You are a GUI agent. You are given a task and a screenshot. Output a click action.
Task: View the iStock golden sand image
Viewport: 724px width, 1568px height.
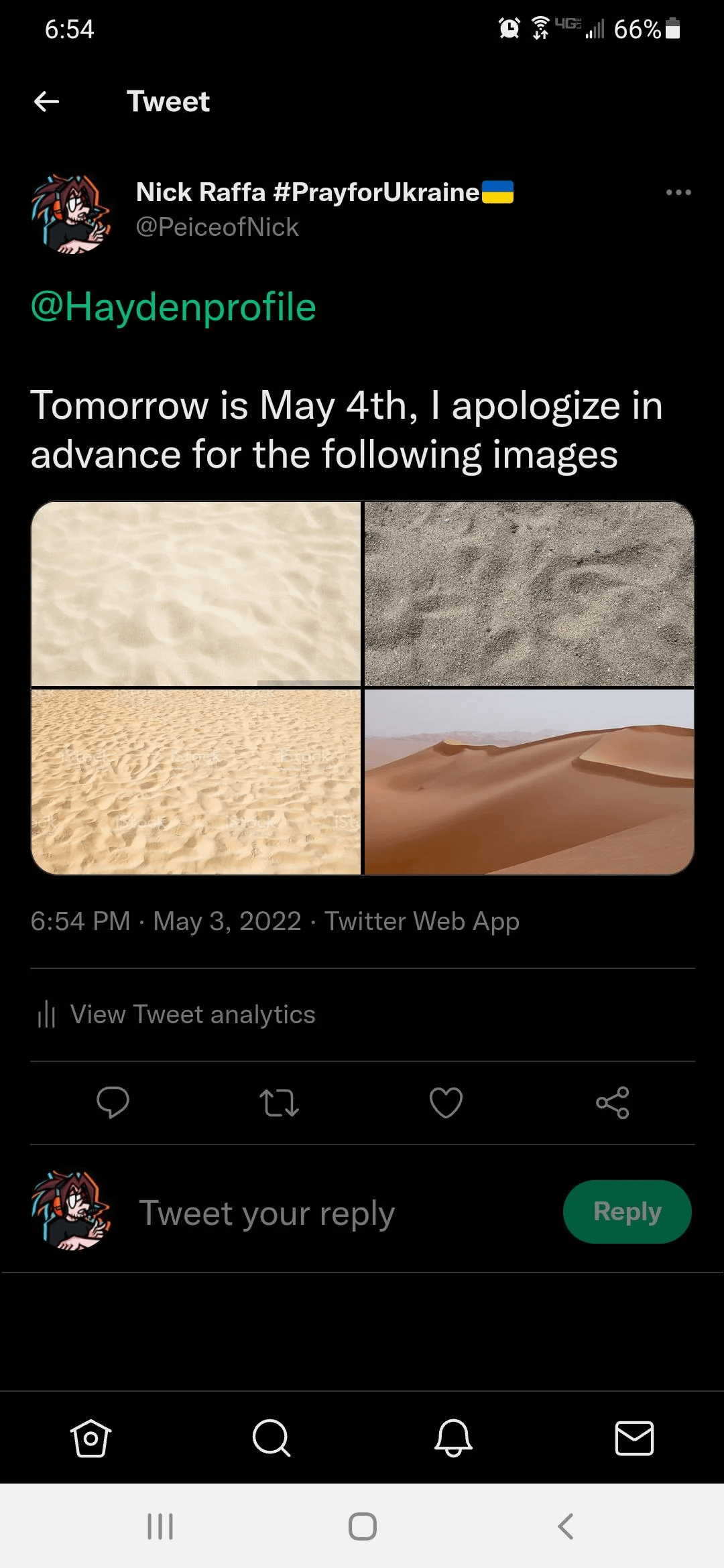(196, 782)
